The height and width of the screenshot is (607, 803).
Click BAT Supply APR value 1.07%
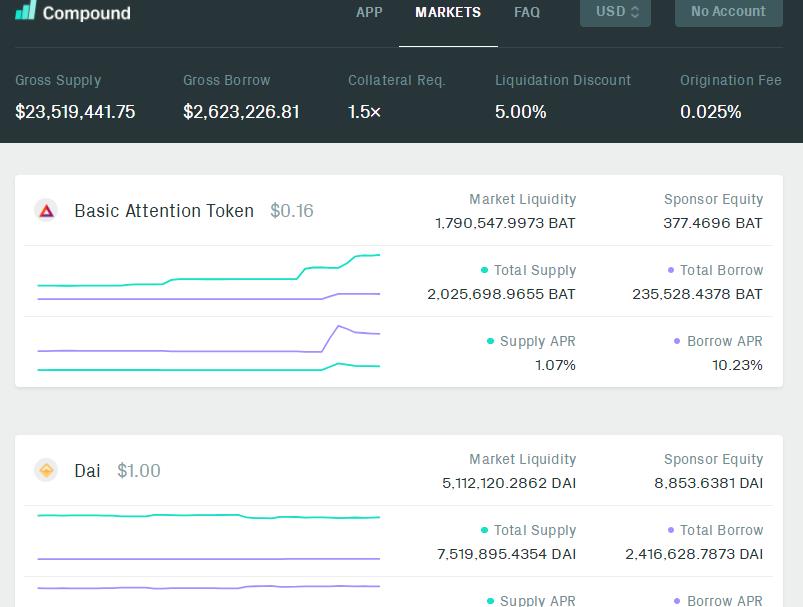coord(556,365)
